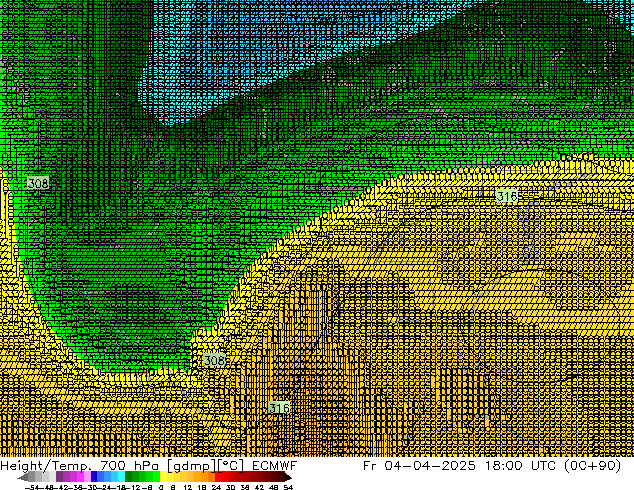Select the yellow swatch in temperature legend
The image size is (634, 490).
point(169,477)
